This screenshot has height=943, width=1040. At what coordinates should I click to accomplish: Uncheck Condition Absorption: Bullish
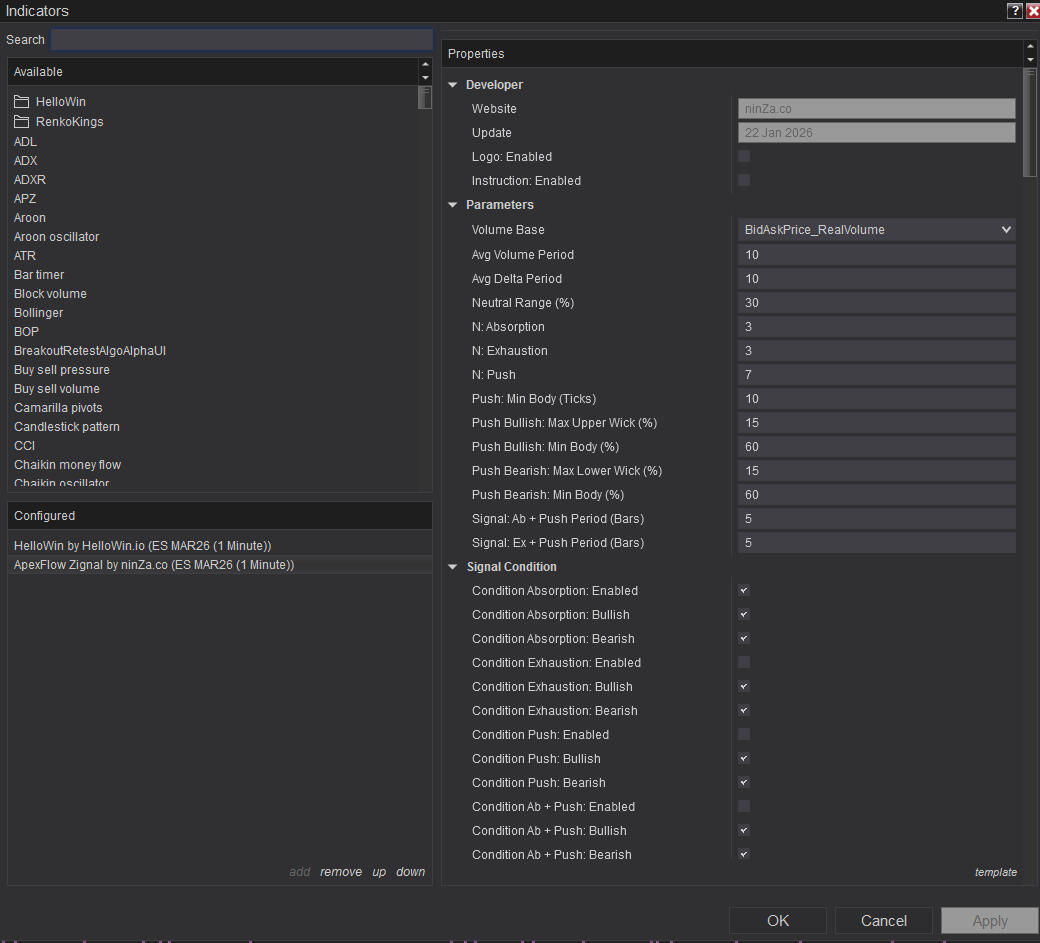(x=744, y=615)
